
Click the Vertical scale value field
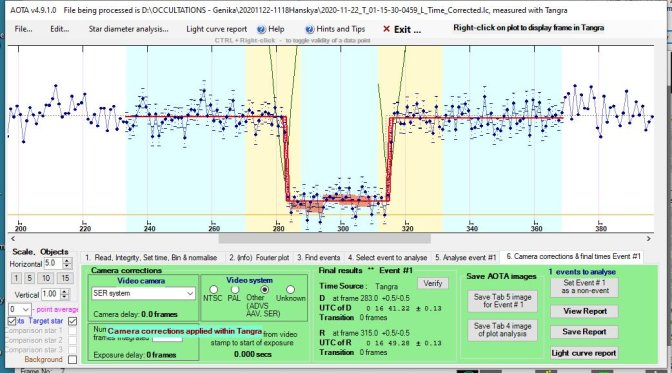[x=51, y=294]
